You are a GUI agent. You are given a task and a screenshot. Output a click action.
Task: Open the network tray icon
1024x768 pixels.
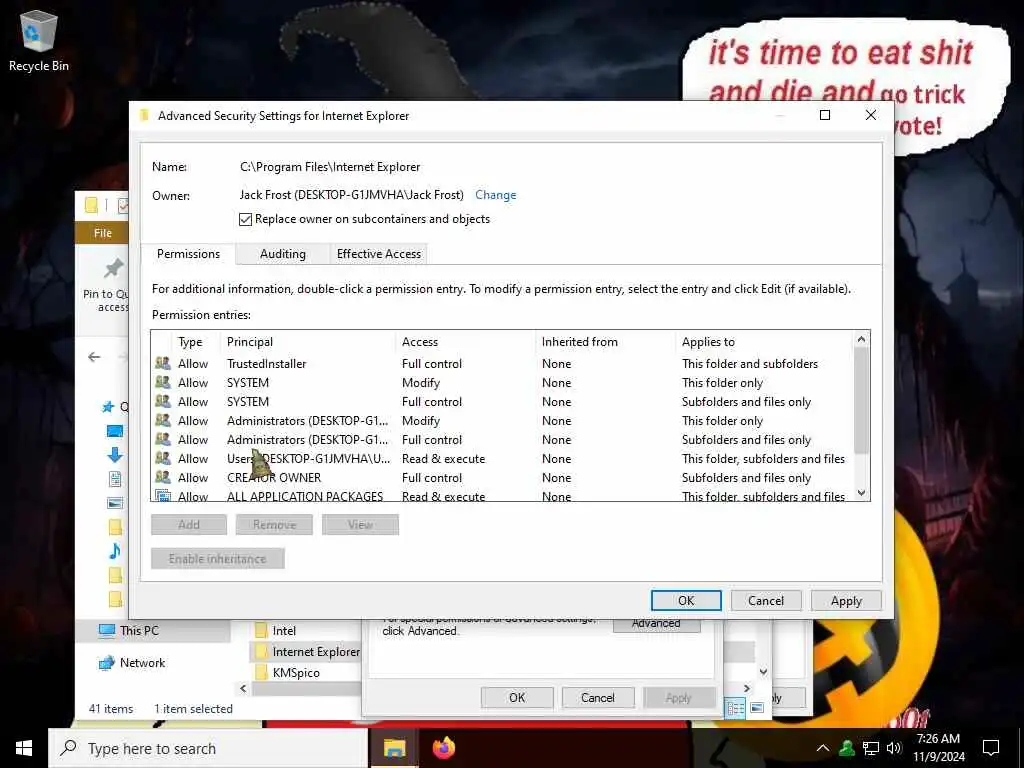coord(871,748)
